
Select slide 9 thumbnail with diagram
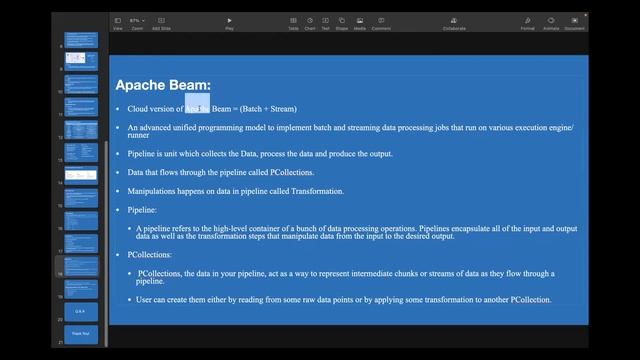81,61
